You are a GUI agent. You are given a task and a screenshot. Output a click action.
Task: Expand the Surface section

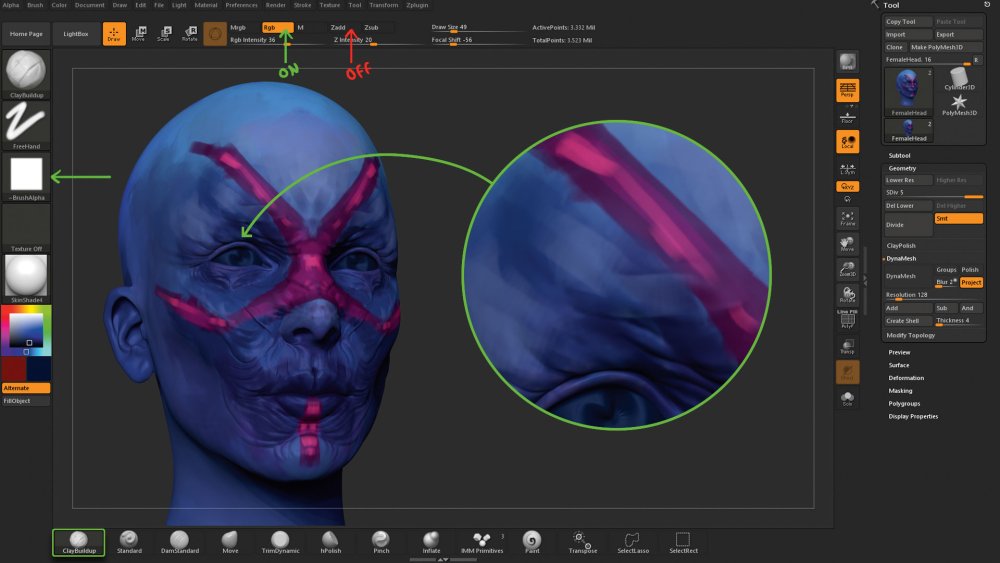pos(899,365)
